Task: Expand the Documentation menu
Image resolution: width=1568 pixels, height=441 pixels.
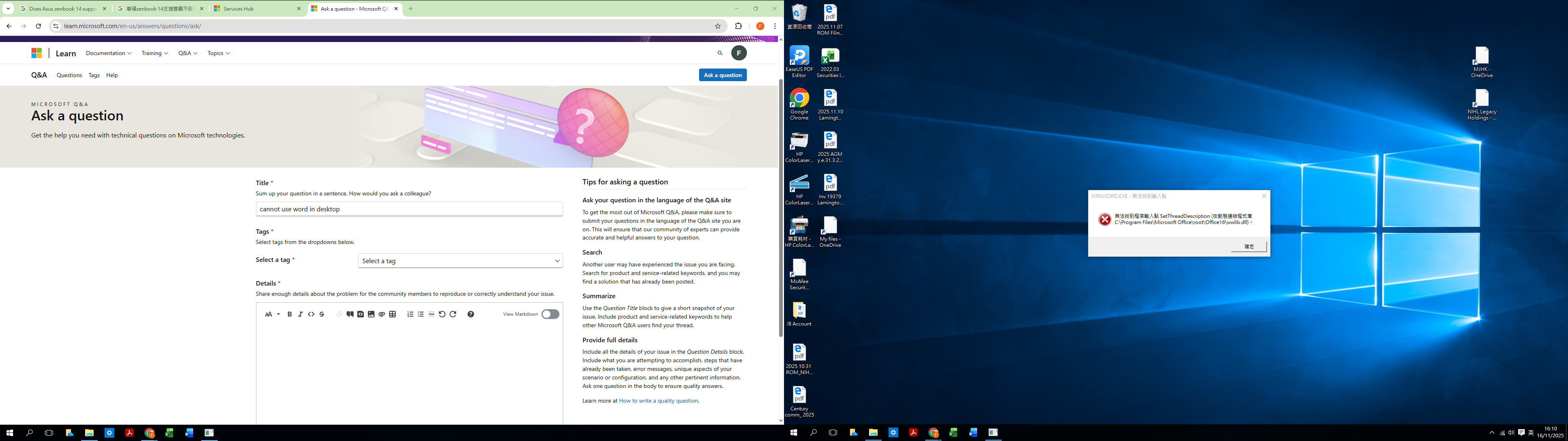Action: [108, 53]
